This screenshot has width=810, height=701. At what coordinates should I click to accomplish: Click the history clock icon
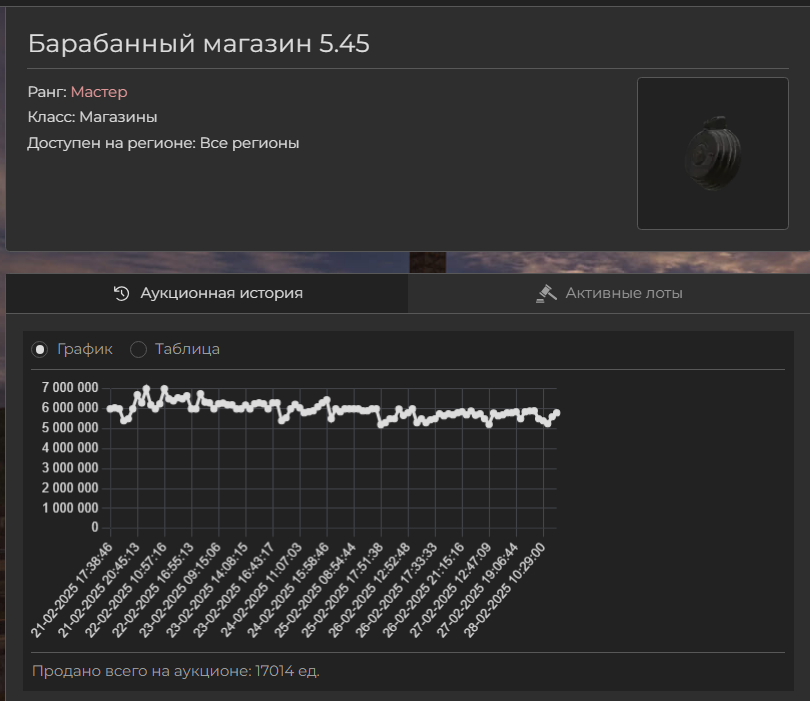[x=121, y=293]
